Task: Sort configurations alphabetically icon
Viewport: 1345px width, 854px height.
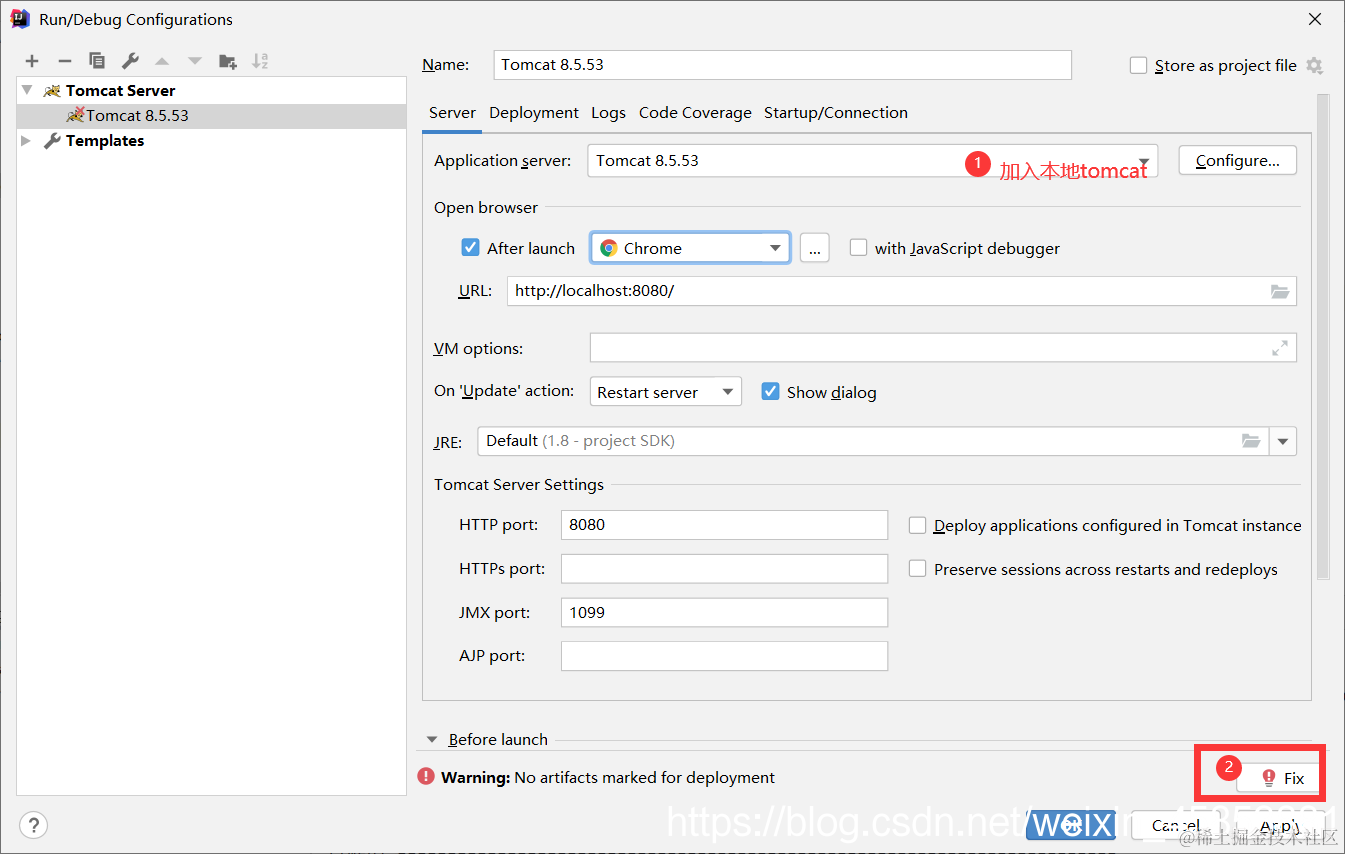Action: pyautogui.click(x=260, y=61)
